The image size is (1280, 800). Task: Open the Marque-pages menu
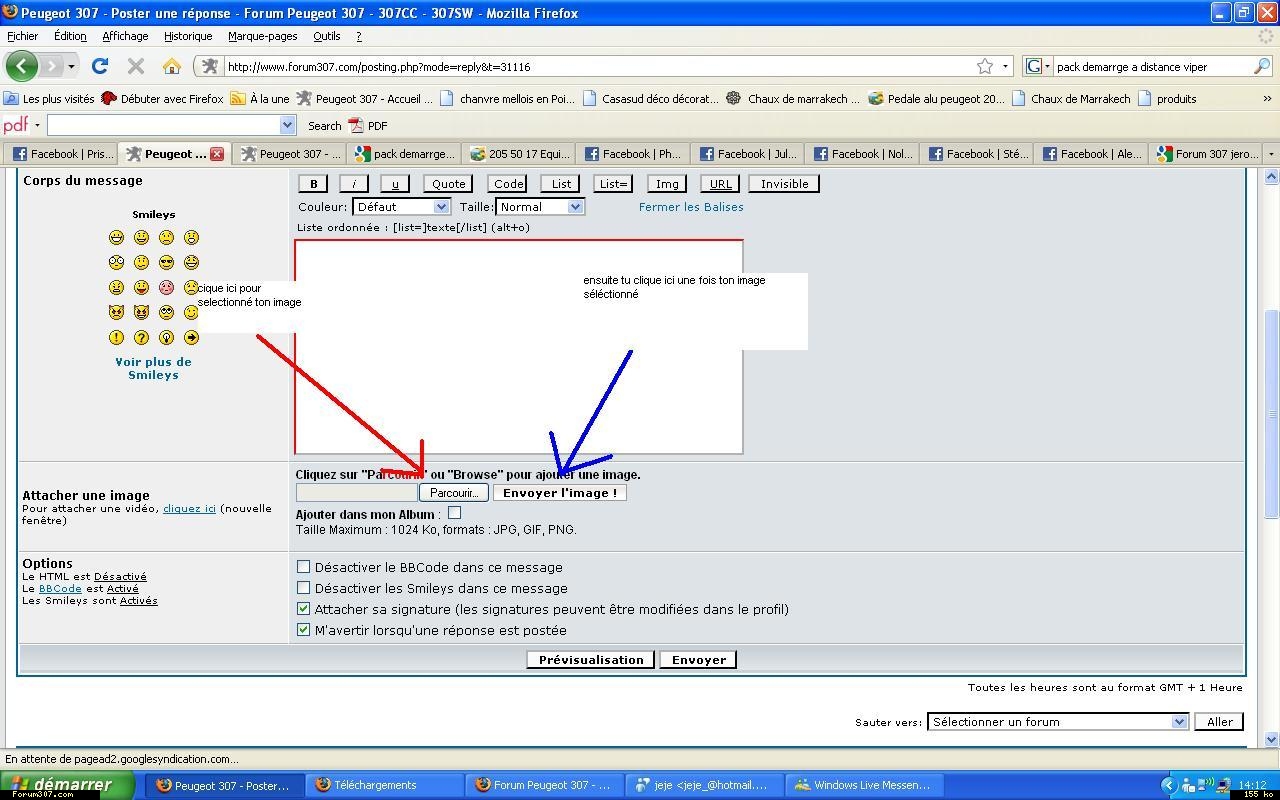coord(262,36)
